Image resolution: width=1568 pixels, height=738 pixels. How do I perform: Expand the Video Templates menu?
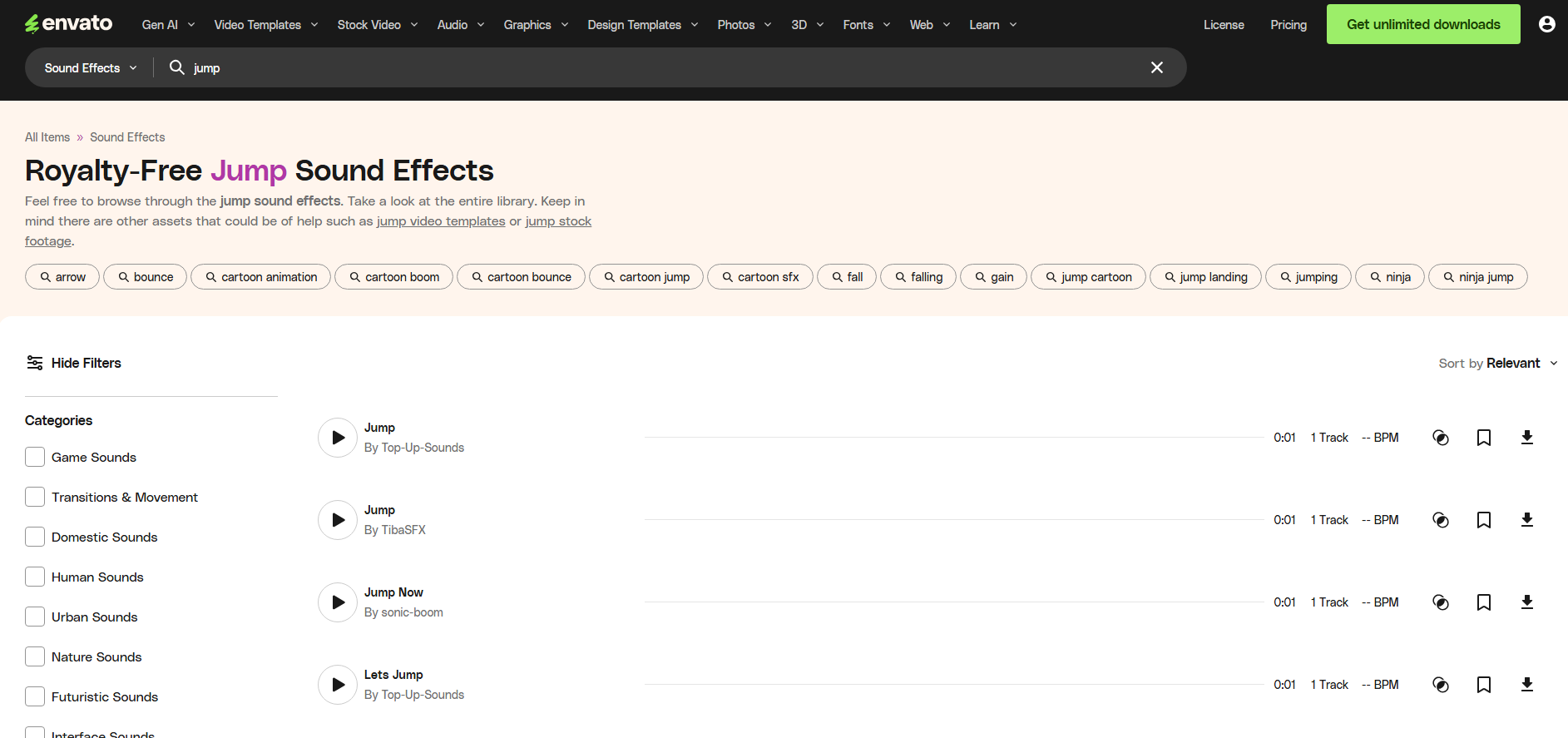click(x=266, y=25)
